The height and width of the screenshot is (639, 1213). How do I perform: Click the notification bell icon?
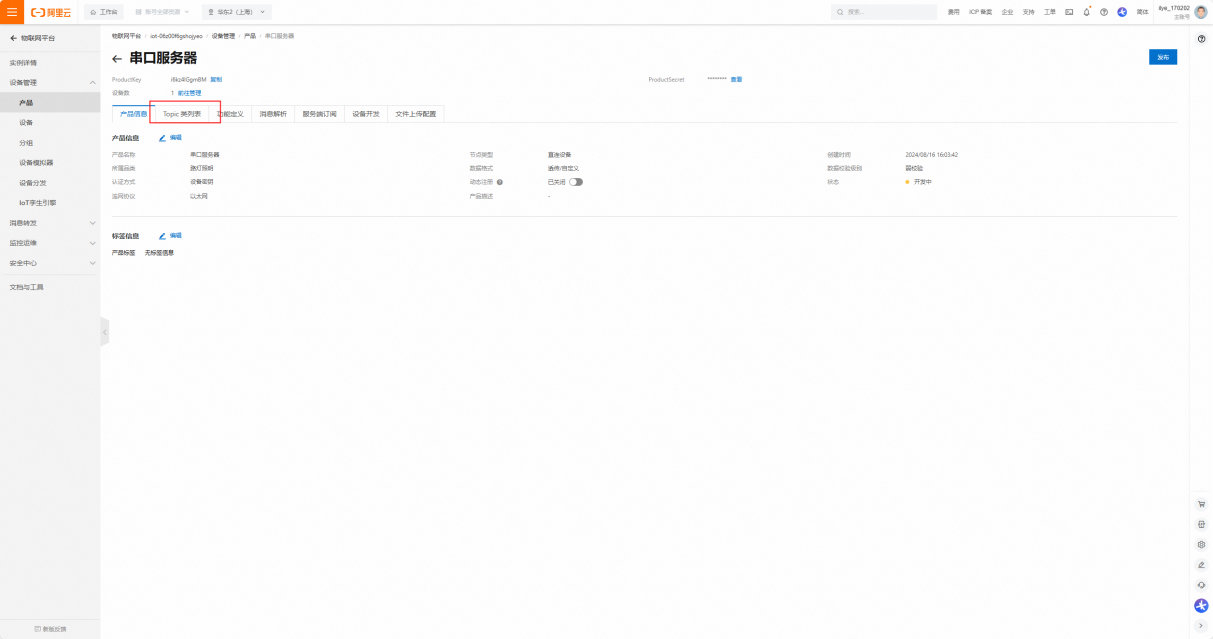click(x=1086, y=12)
